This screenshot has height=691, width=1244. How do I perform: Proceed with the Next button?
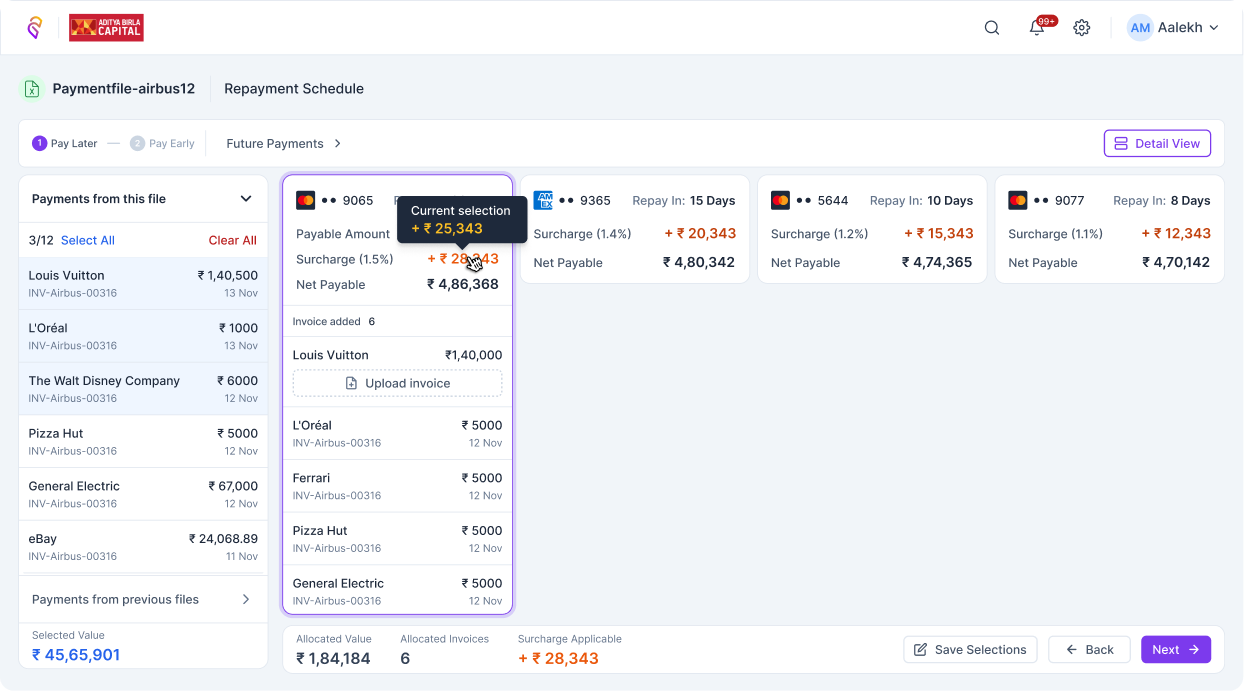pos(1176,650)
